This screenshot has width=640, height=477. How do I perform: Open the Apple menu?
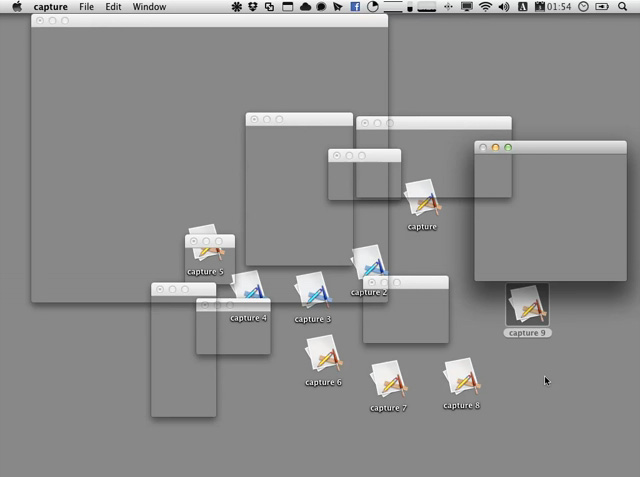pyautogui.click(x=17, y=7)
